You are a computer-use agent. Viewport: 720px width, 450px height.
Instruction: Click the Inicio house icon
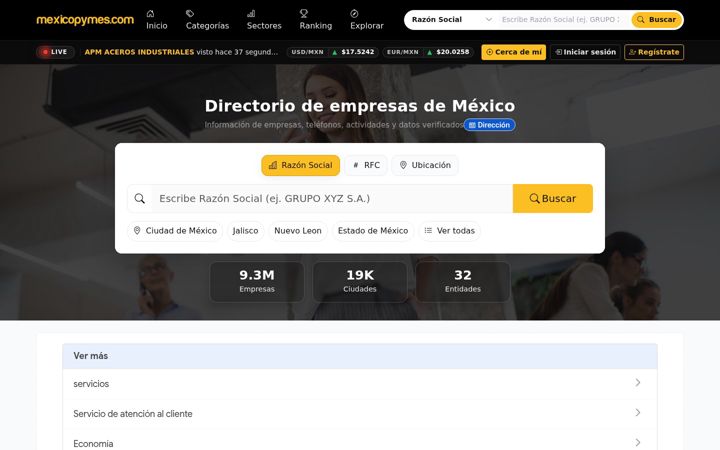click(x=150, y=13)
